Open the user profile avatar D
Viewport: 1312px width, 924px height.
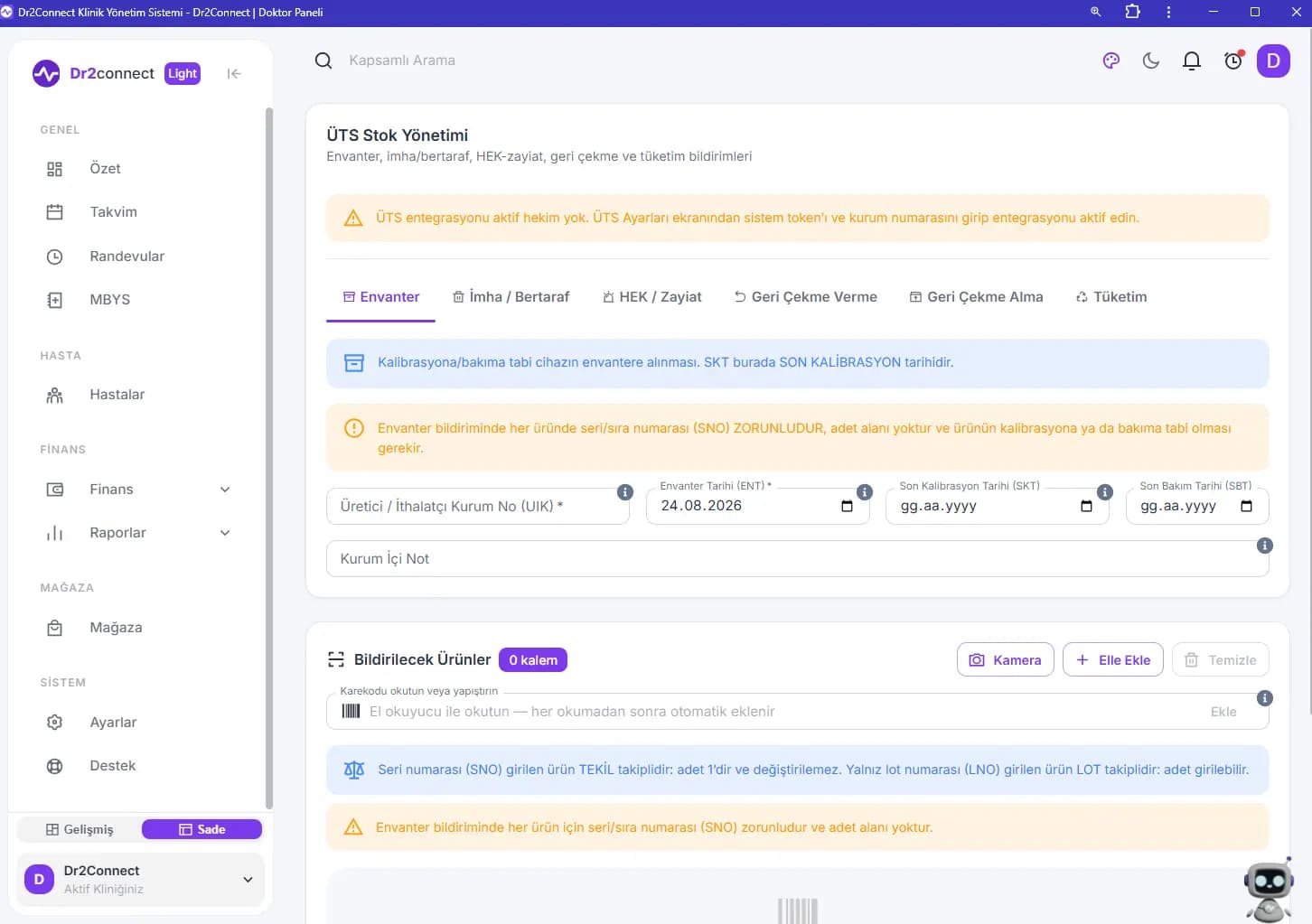pyautogui.click(x=1273, y=61)
